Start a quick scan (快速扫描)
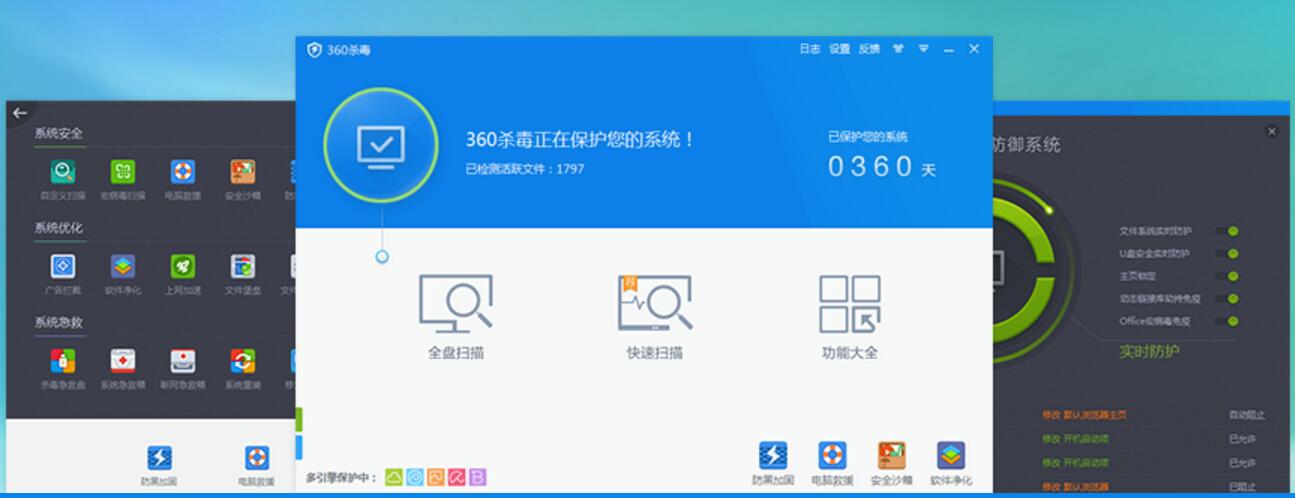1295x498 pixels. pos(655,316)
